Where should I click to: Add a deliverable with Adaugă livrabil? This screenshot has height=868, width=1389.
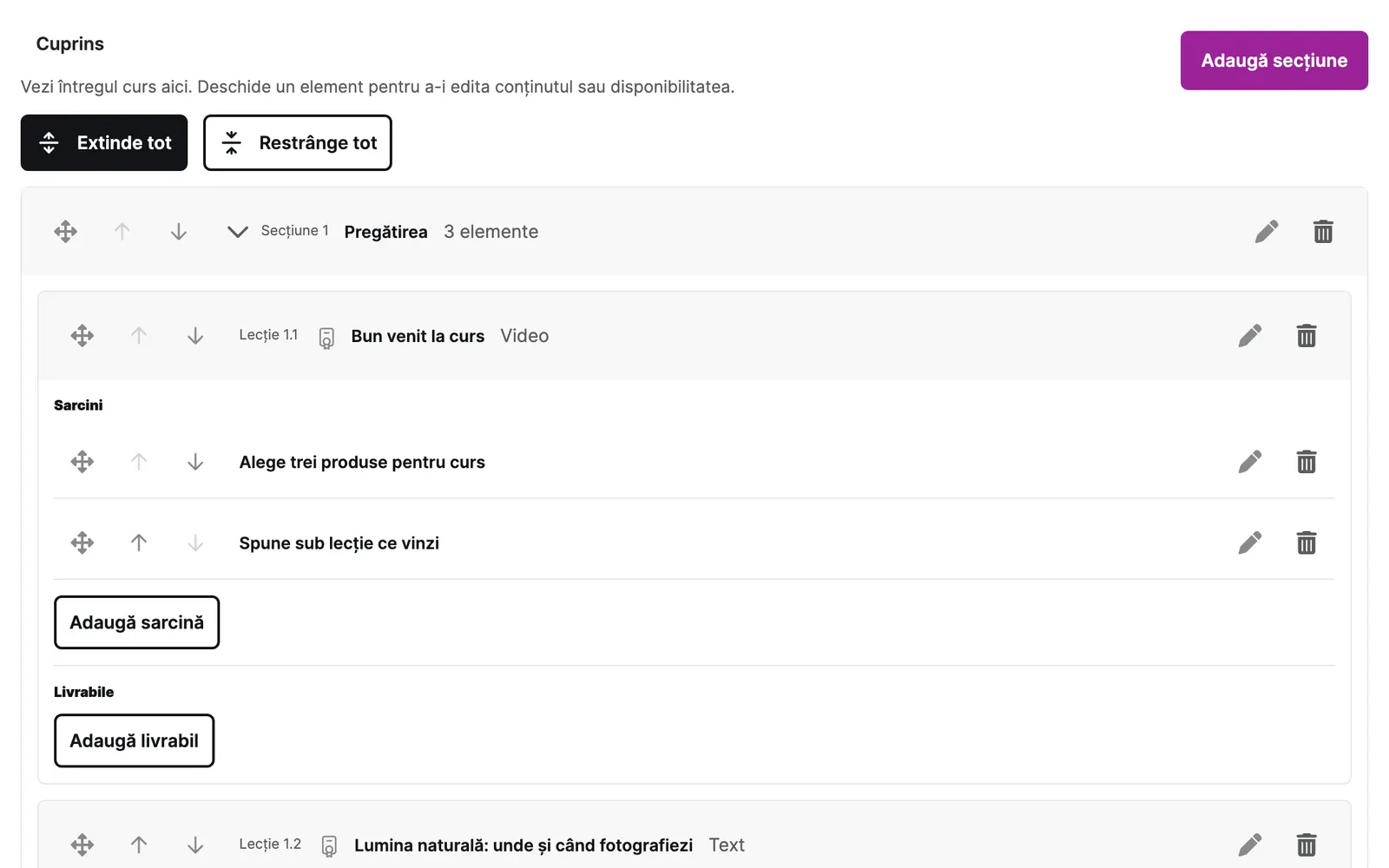(134, 740)
